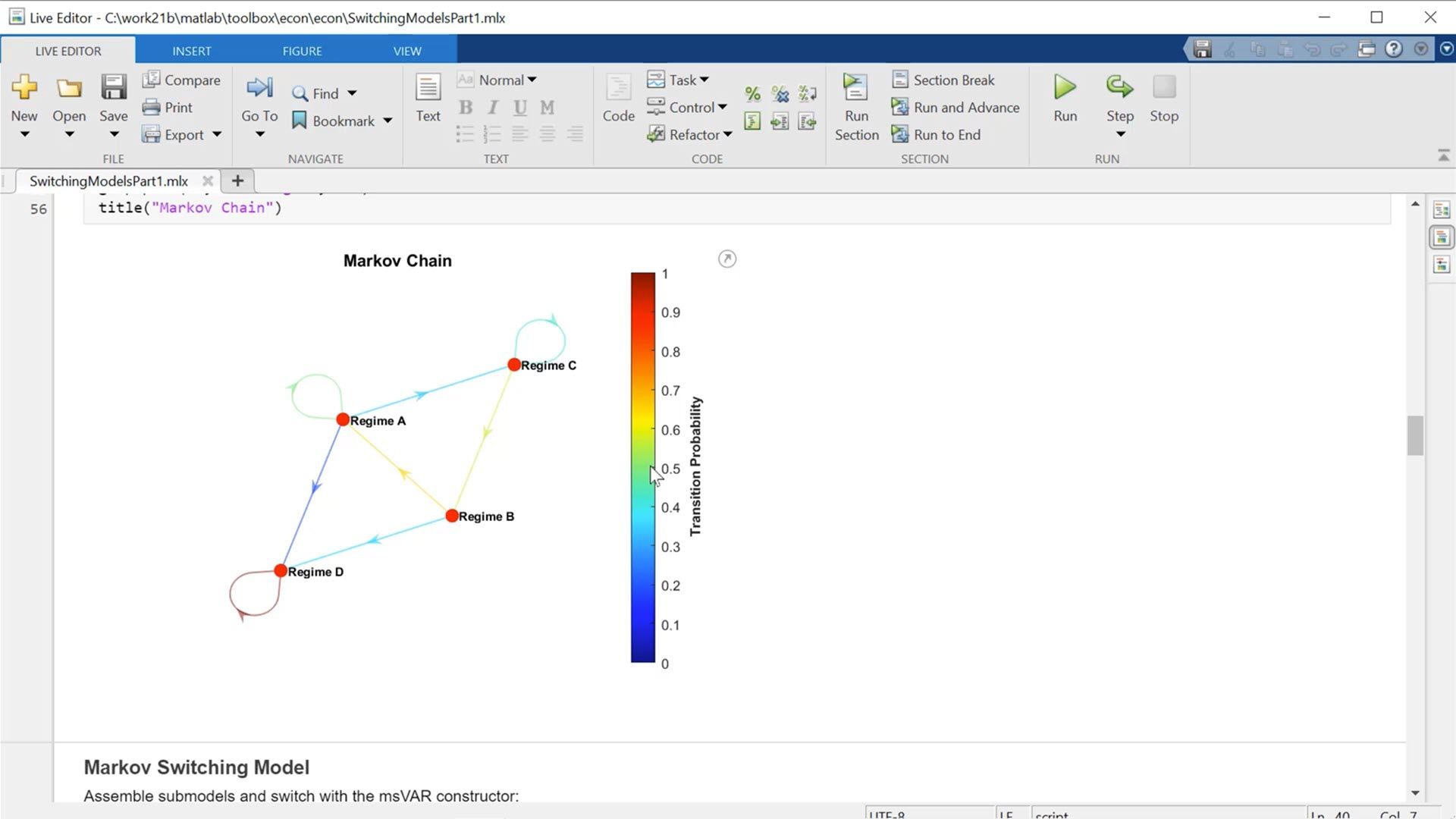Screen dimensions: 1456x819
Task: Open the Export options dropdown
Action: (x=214, y=135)
